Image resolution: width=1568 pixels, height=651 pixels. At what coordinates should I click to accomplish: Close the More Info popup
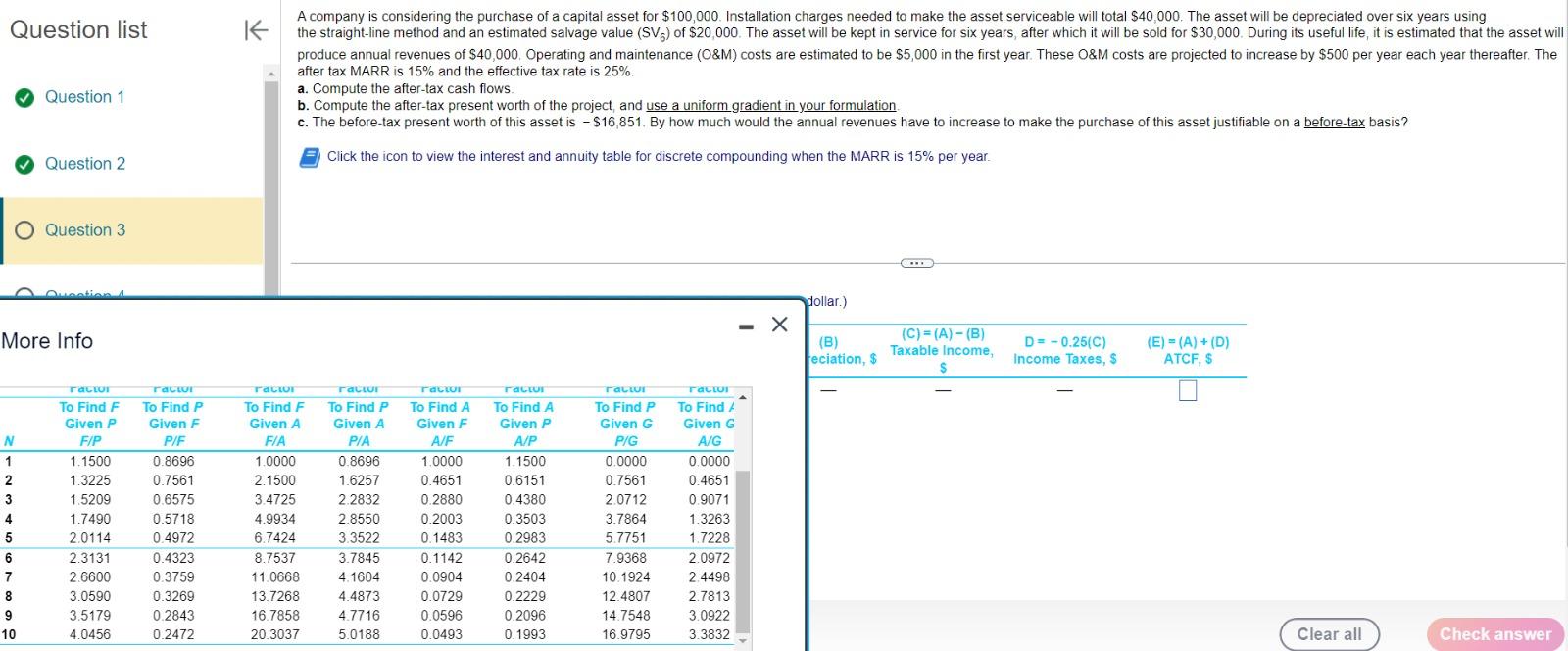pos(779,325)
